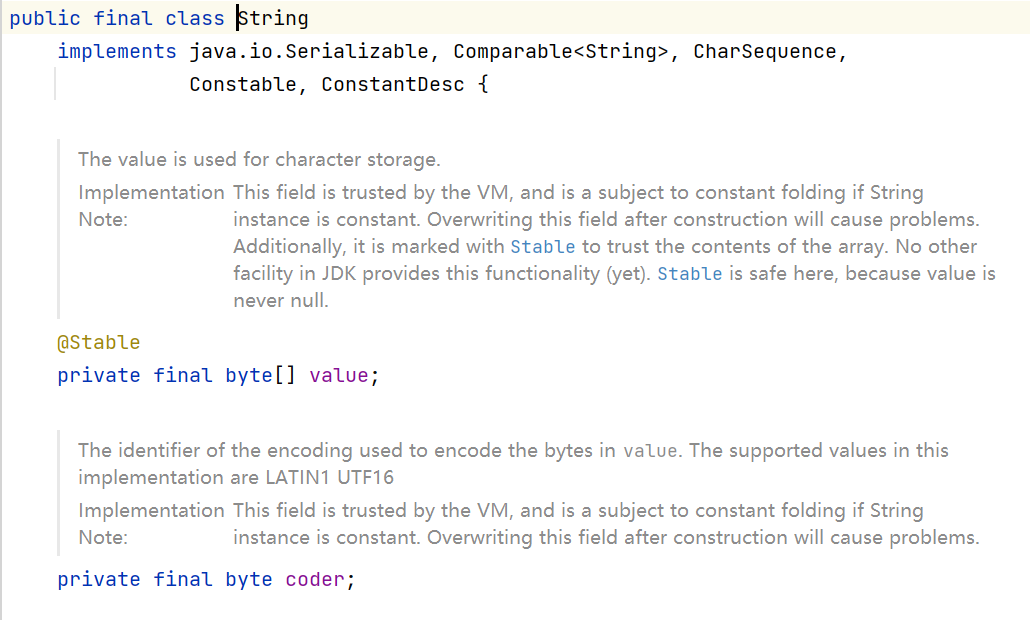Open the Stable link before "is safe here"
1030x620 pixels.
[689, 274]
